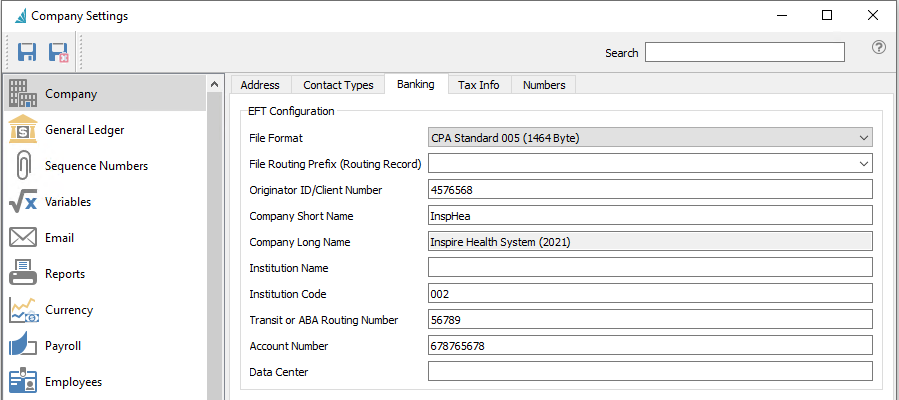
Task: Select Employees in the sidebar
Action: tap(73, 382)
